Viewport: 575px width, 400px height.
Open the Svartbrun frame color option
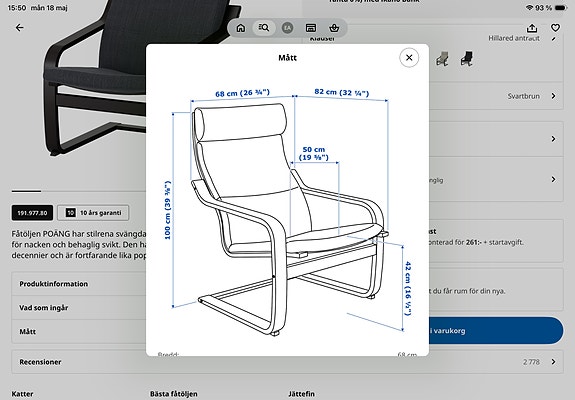pyautogui.click(x=496, y=96)
